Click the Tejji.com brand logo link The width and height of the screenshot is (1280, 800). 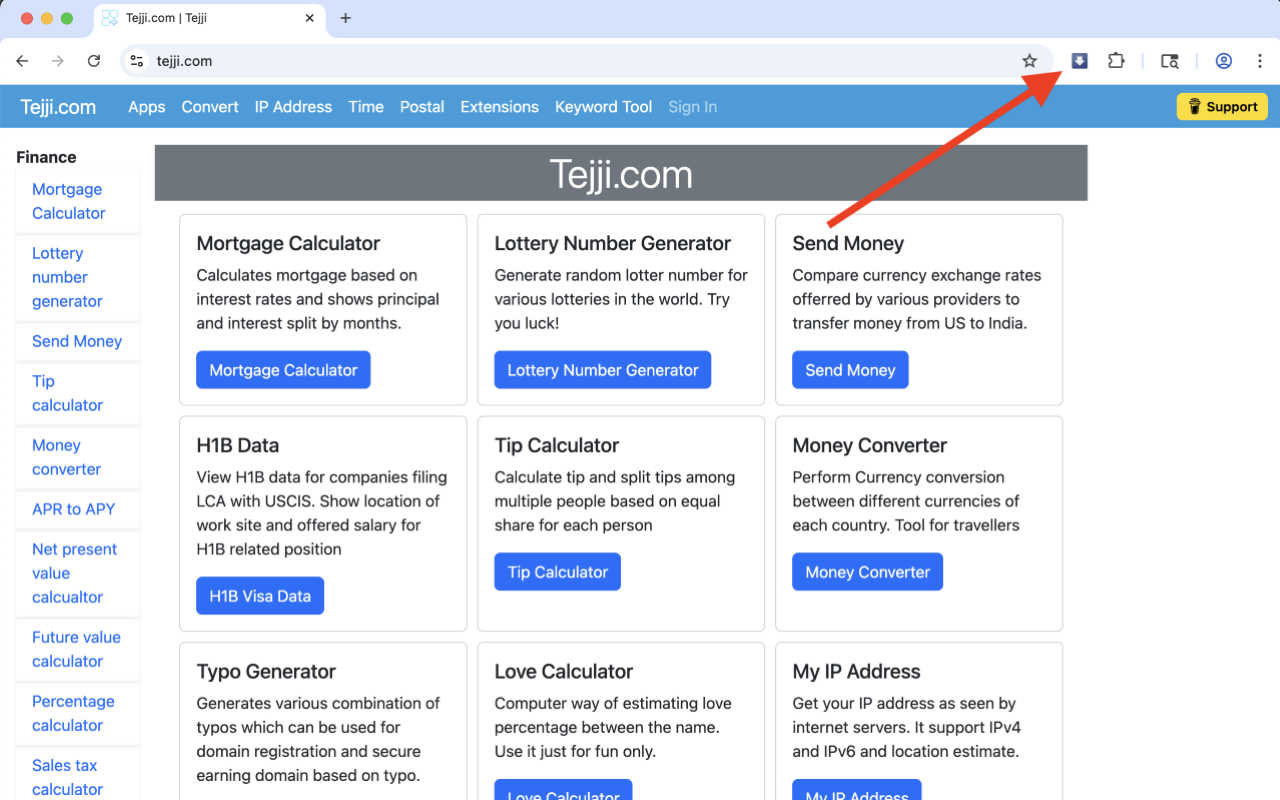point(58,107)
